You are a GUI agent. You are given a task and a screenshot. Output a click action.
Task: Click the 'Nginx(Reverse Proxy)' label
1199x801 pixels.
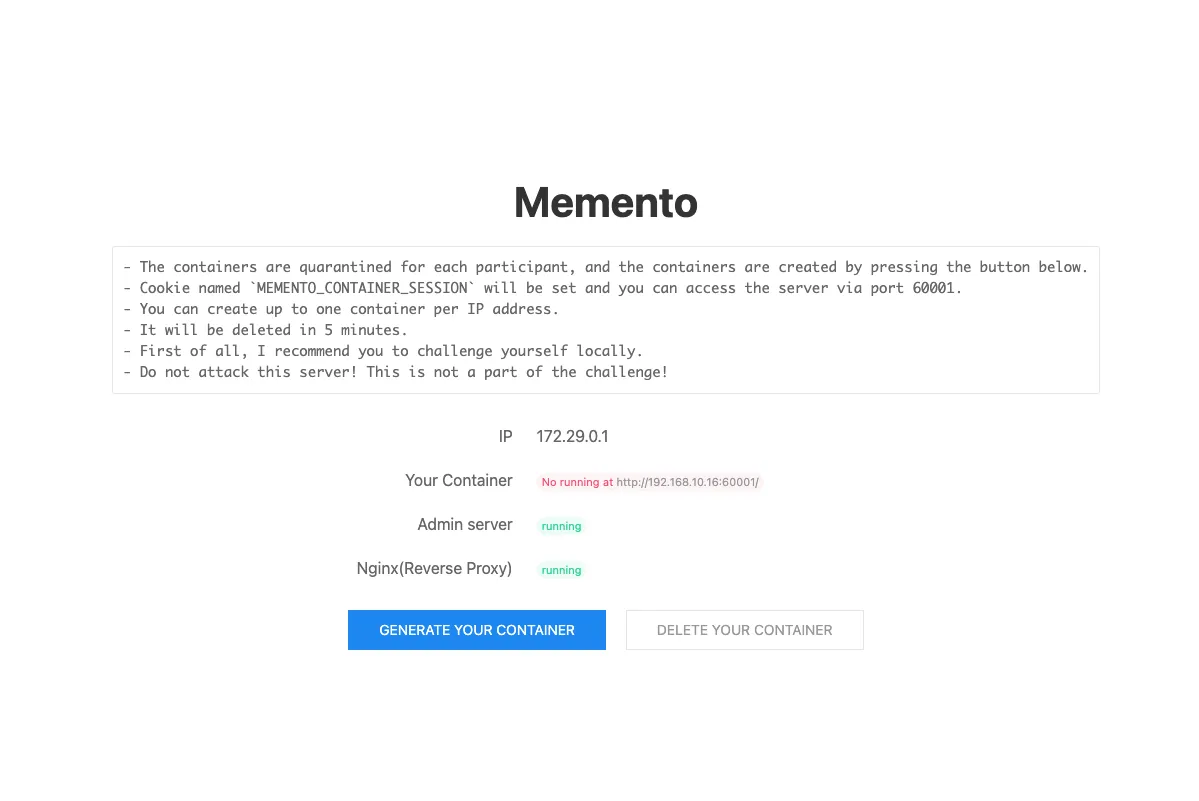tap(434, 568)
